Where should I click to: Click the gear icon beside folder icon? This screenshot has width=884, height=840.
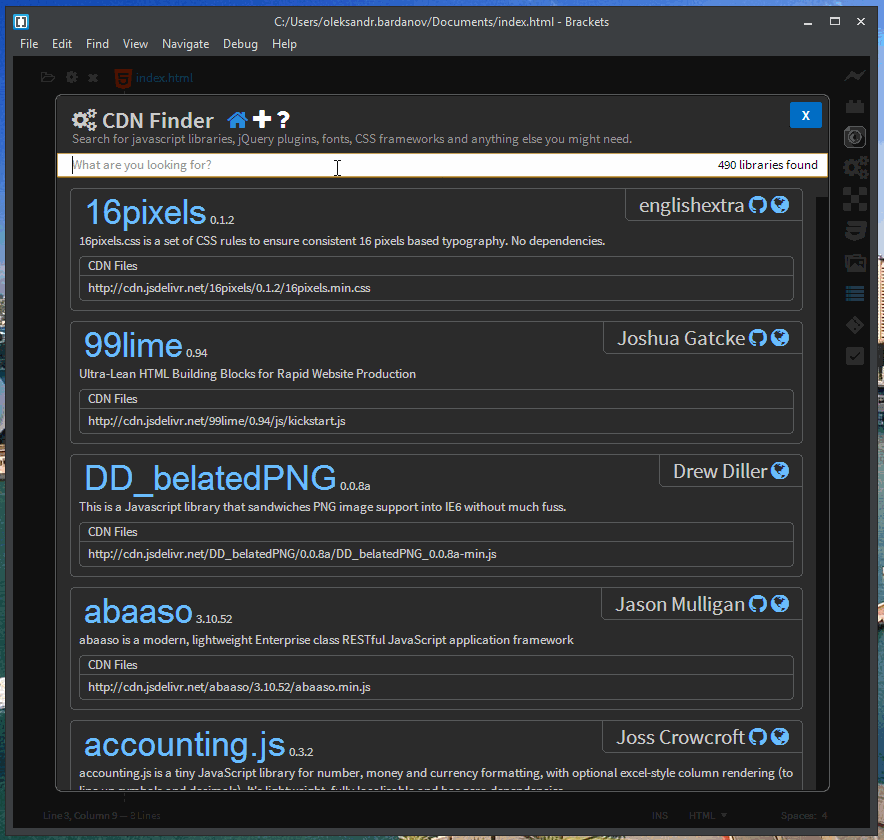[72, 77]
